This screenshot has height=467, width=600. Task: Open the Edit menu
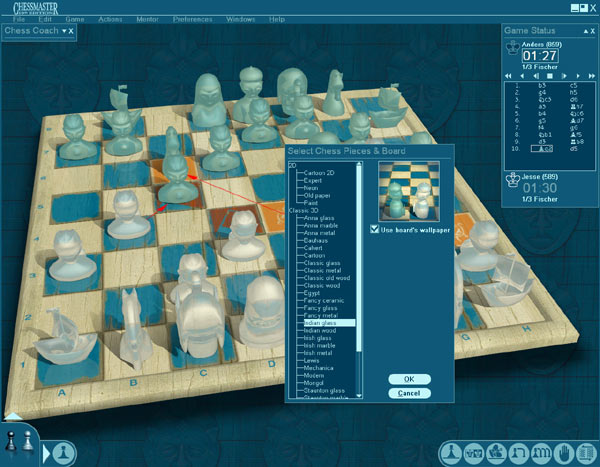pyautogui.click(x=45, y=20)
